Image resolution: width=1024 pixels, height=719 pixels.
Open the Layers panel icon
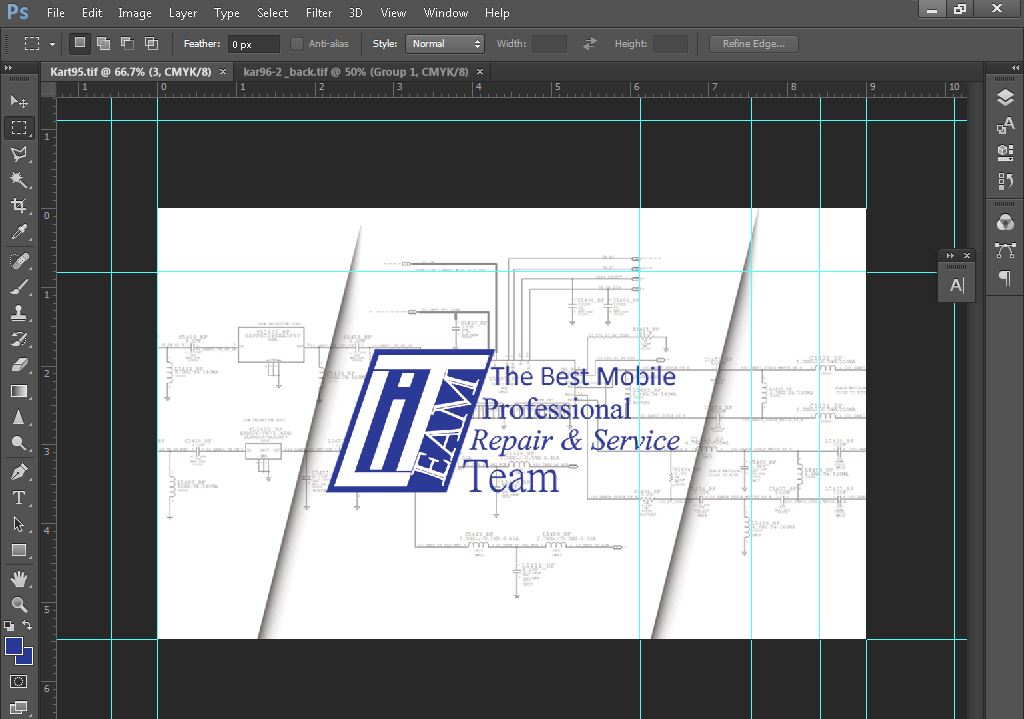[x=1005, y=98]
